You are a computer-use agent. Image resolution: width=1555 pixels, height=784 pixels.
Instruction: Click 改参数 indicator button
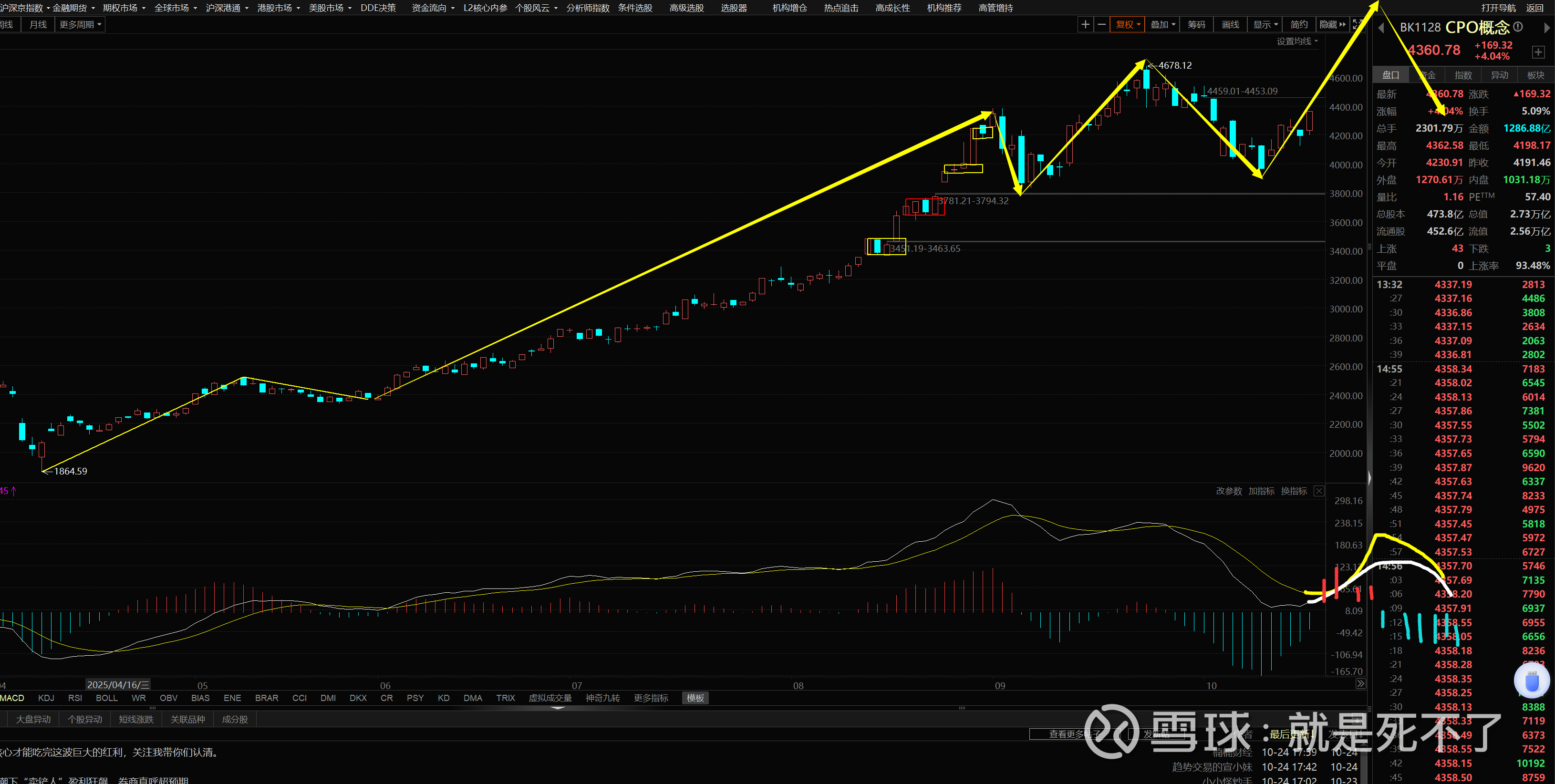point(1228,491)
